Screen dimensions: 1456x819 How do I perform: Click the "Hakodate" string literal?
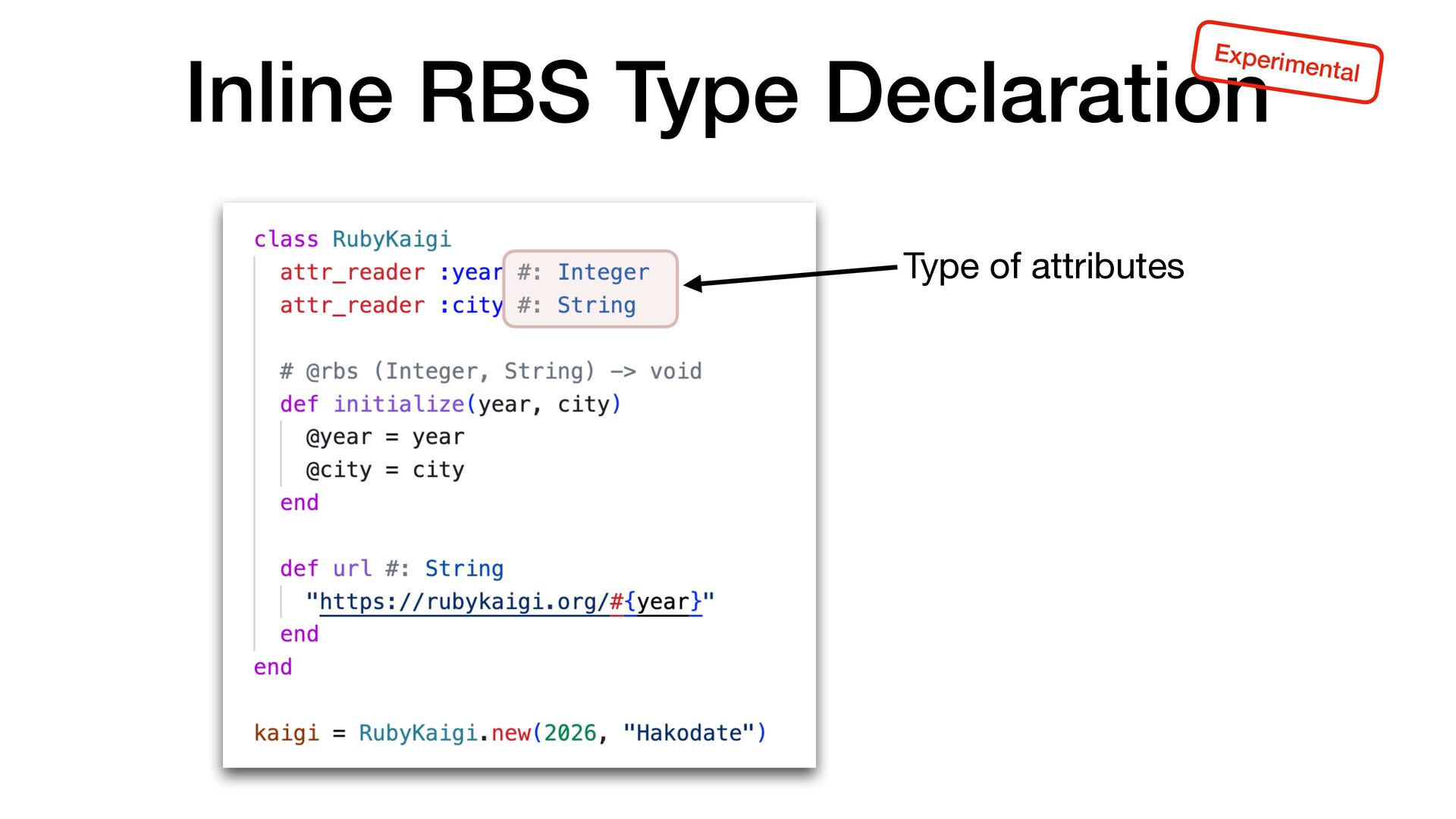(688, 733)
